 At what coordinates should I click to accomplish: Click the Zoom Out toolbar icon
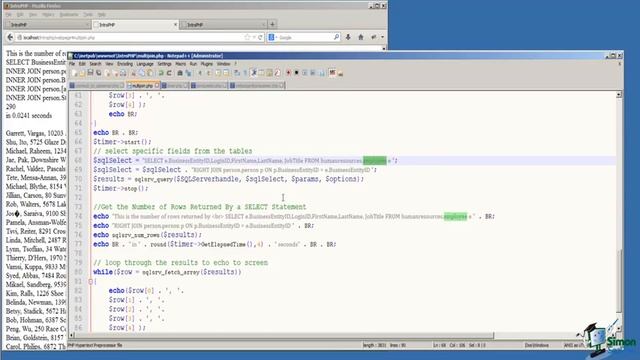tap(209, 73)
